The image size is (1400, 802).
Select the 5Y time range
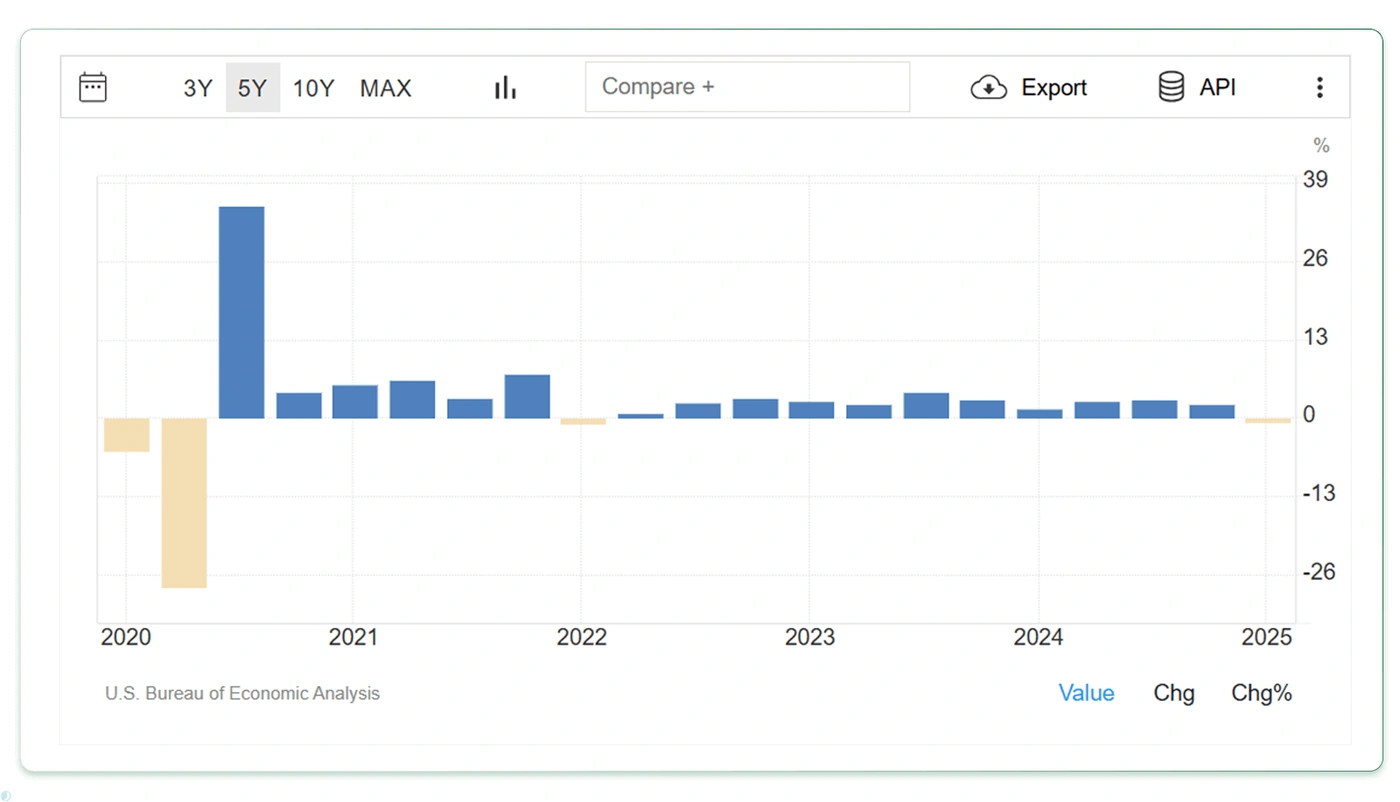pos(252,88)
